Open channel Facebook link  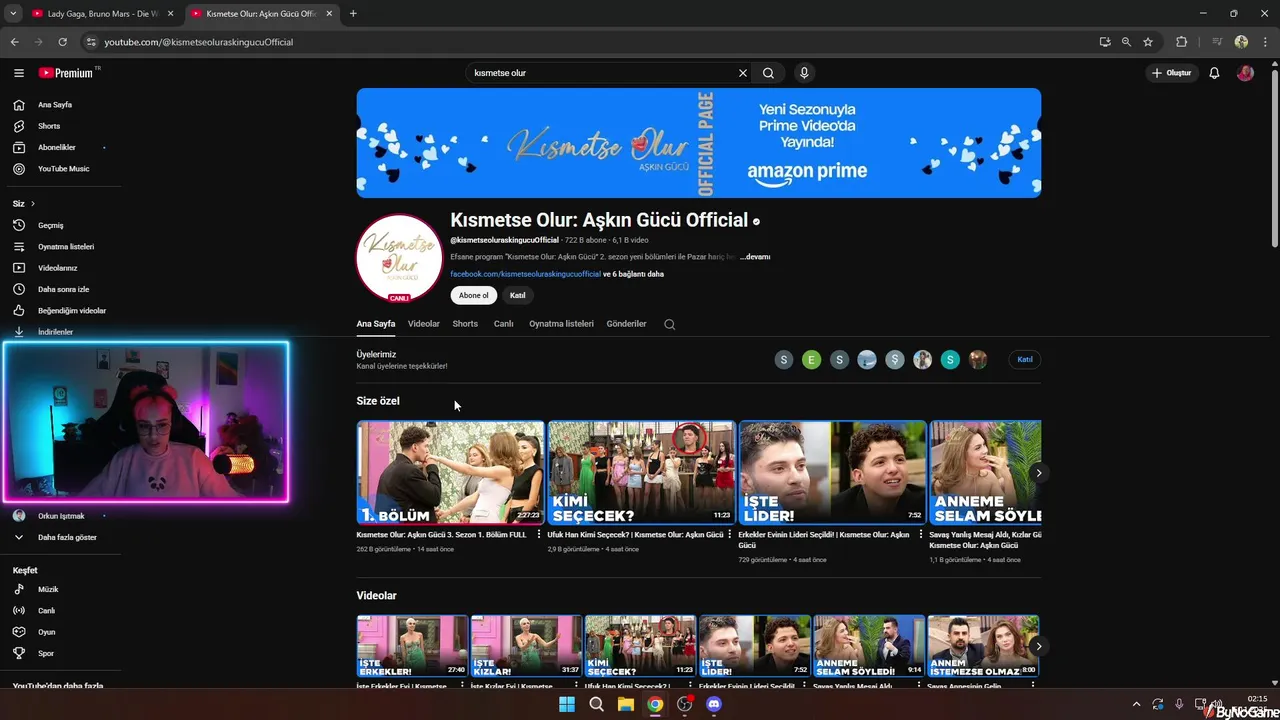(x=525, y=274)
